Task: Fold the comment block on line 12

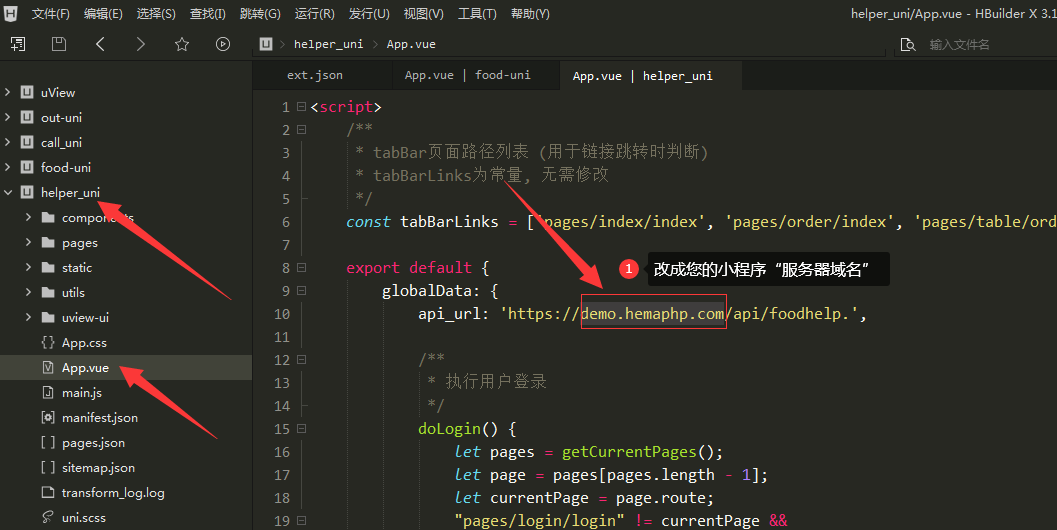Action: pyautogui.click(x=301, y=359)
